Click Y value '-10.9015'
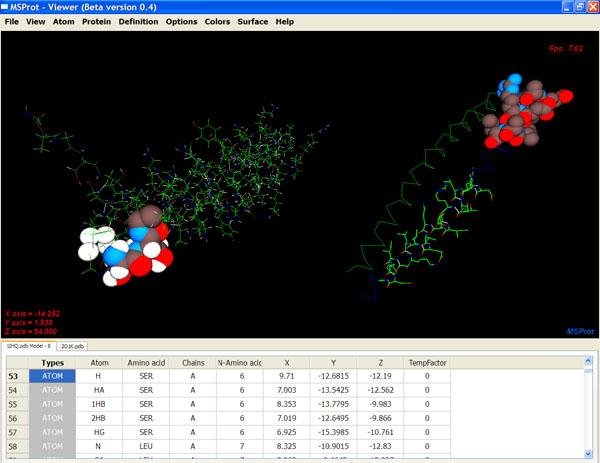 point(333,447)
